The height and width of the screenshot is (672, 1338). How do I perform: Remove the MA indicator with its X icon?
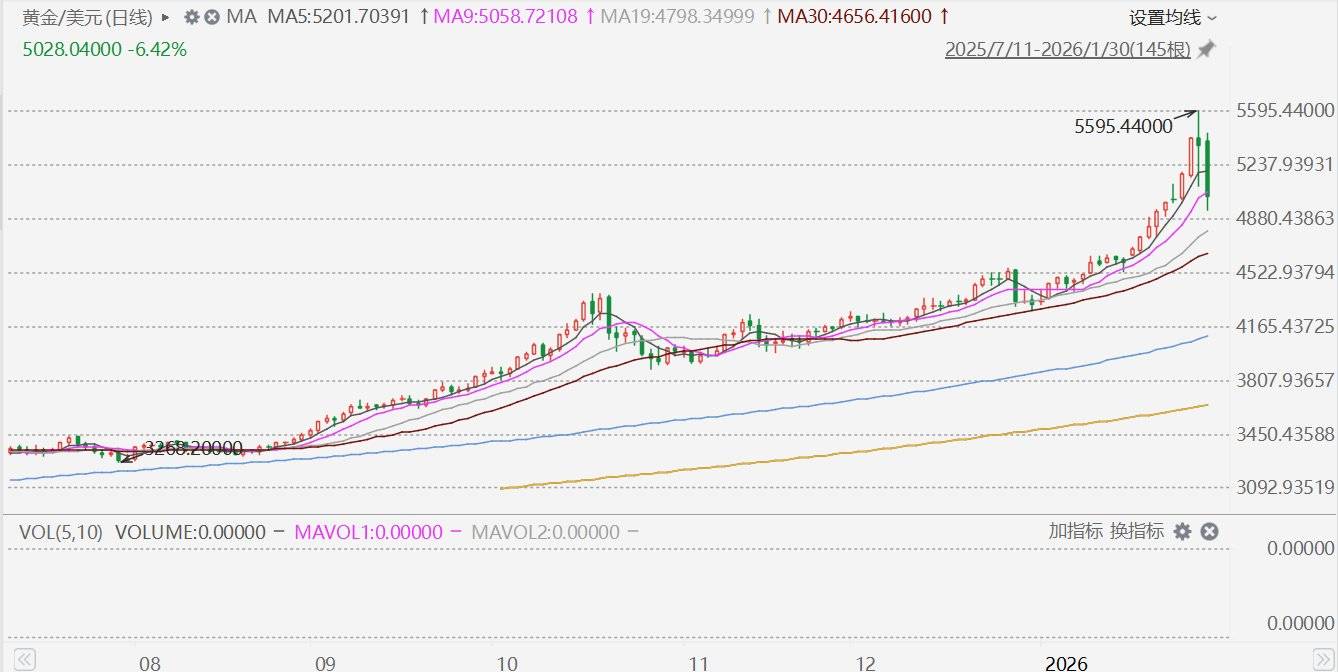point(212,17)
